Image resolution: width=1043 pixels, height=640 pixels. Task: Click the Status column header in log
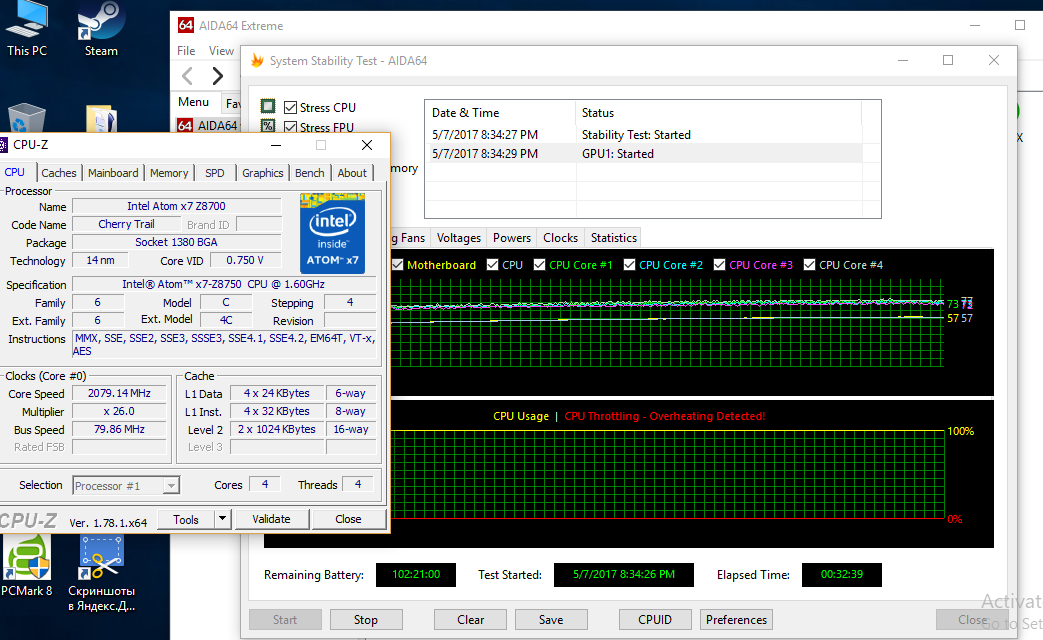point(718,112)
